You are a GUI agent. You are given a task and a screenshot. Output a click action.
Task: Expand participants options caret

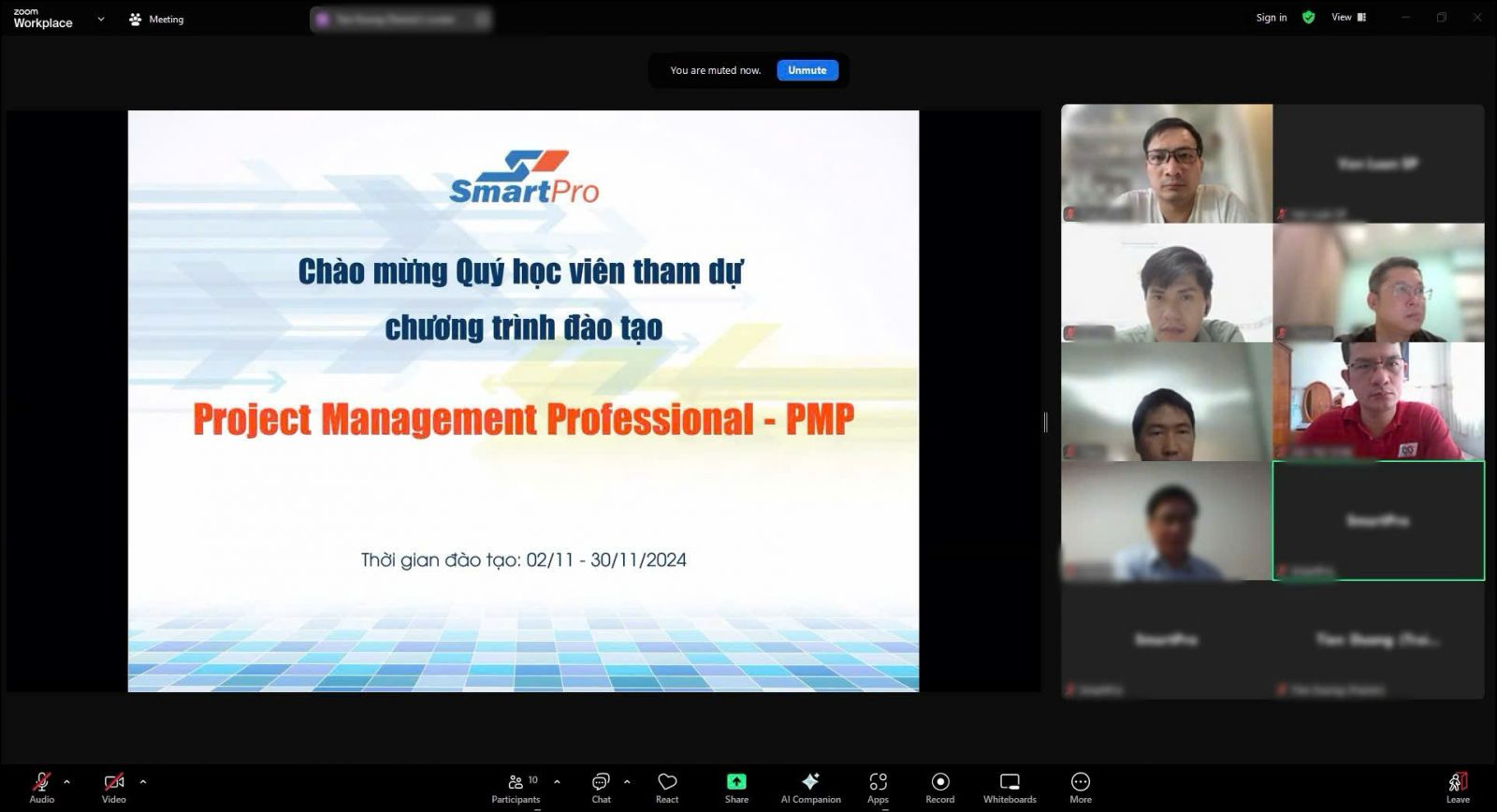click(557, 781)
